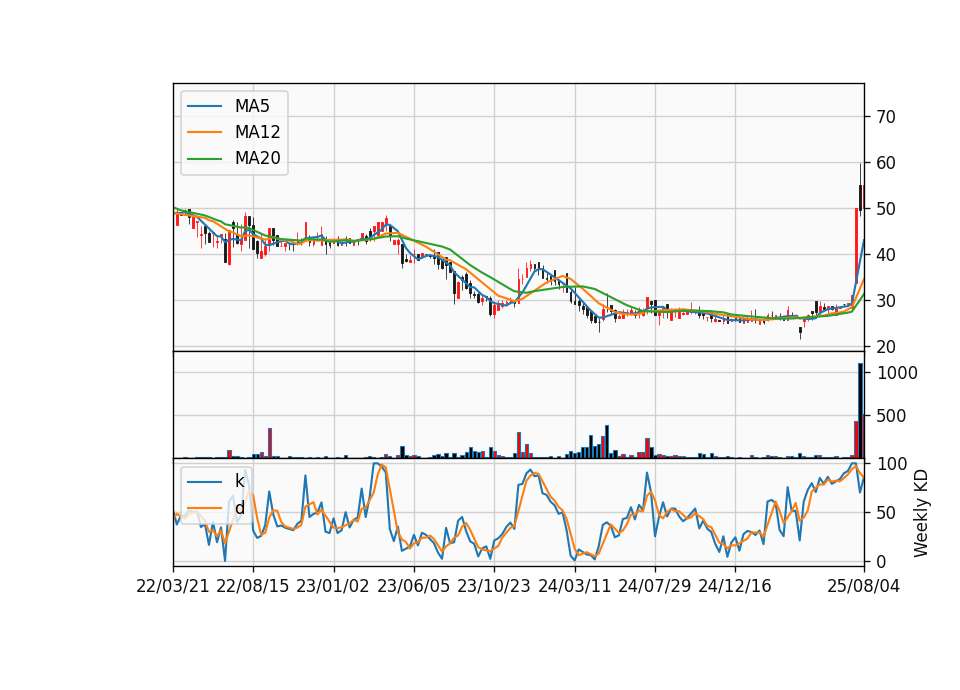Click the 22/08/15 date tick label
The width and height of the screenshot is (960, 690).
point(253,586)
